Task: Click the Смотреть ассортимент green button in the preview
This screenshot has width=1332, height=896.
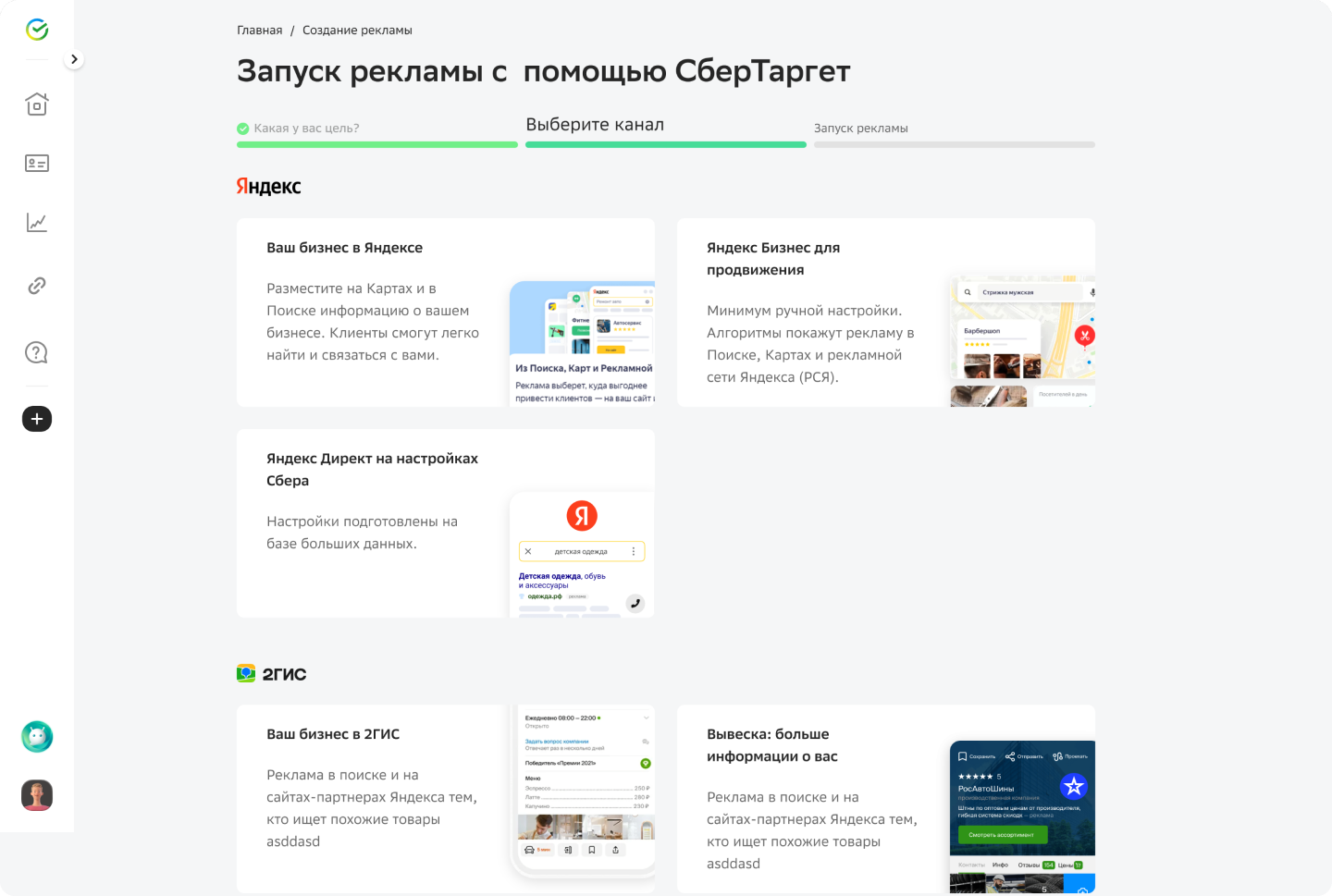Action: pos(1002,835)
